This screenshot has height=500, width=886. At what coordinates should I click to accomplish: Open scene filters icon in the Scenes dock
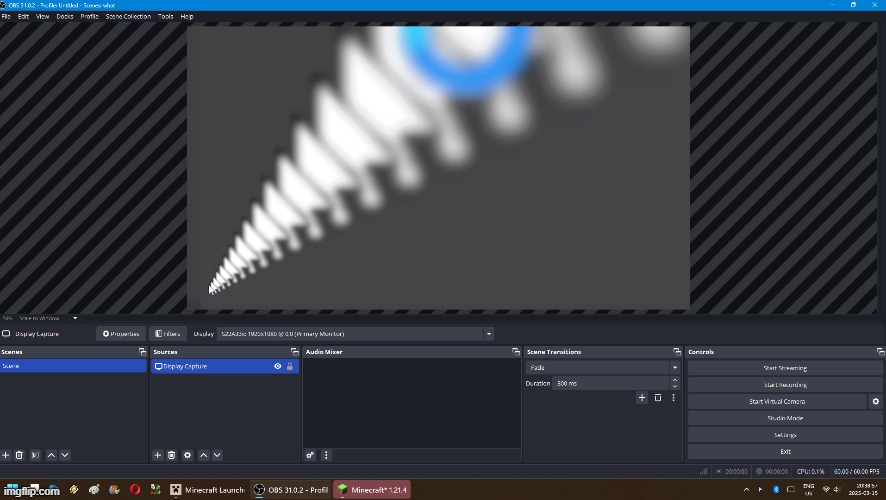[x=35, y=455]
